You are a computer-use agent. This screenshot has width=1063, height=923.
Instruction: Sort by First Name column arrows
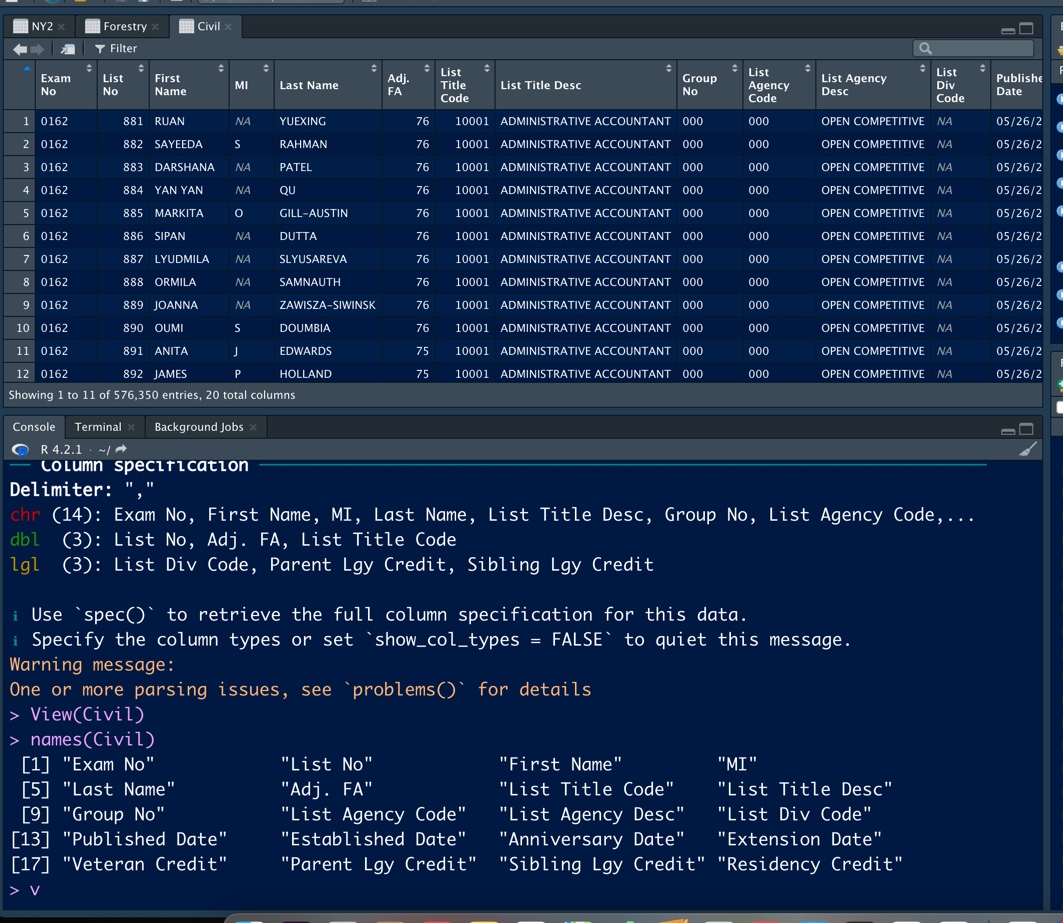221,68
